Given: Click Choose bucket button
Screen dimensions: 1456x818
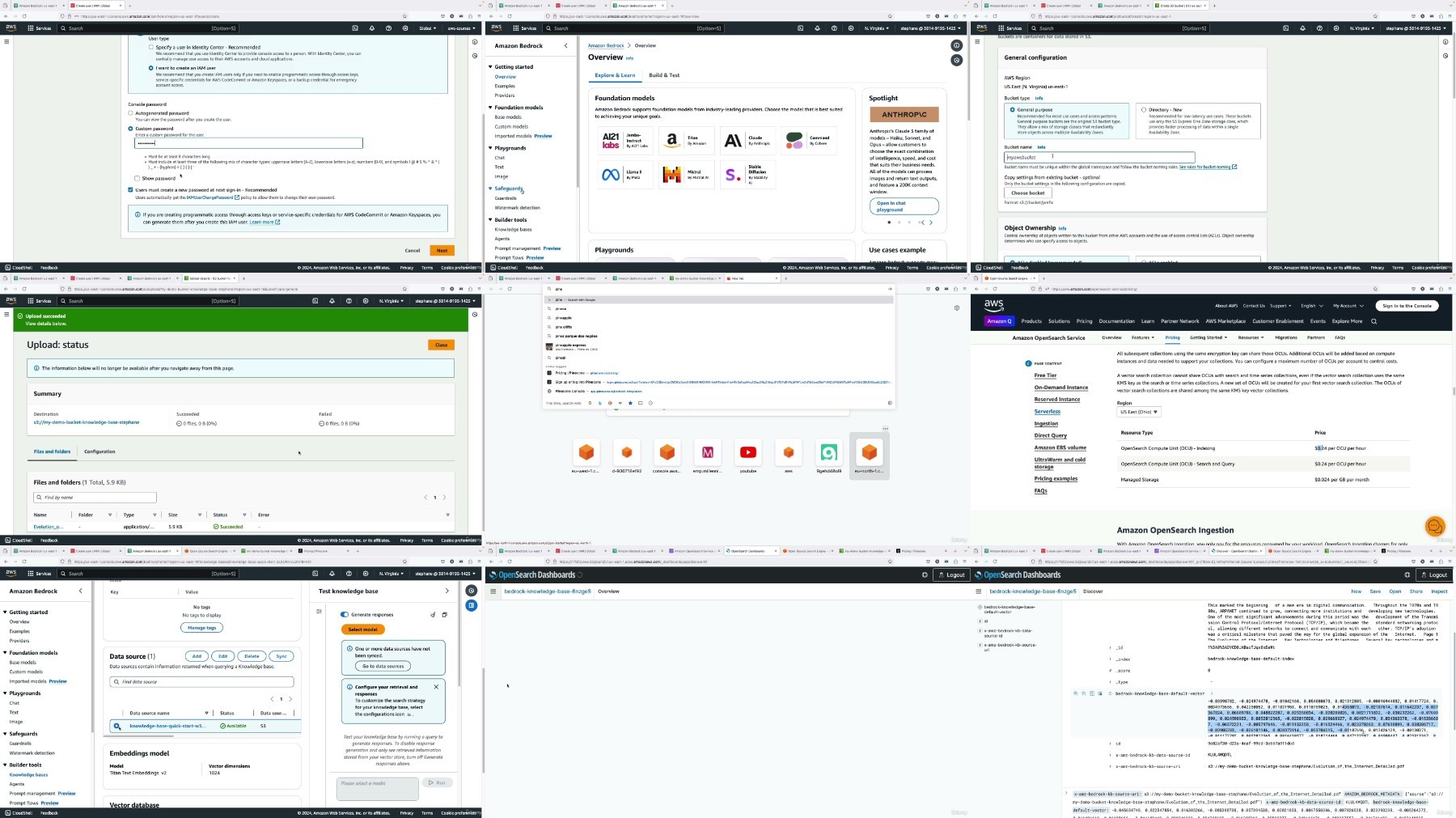Looking at the screenshot, I should [1027, 193].
